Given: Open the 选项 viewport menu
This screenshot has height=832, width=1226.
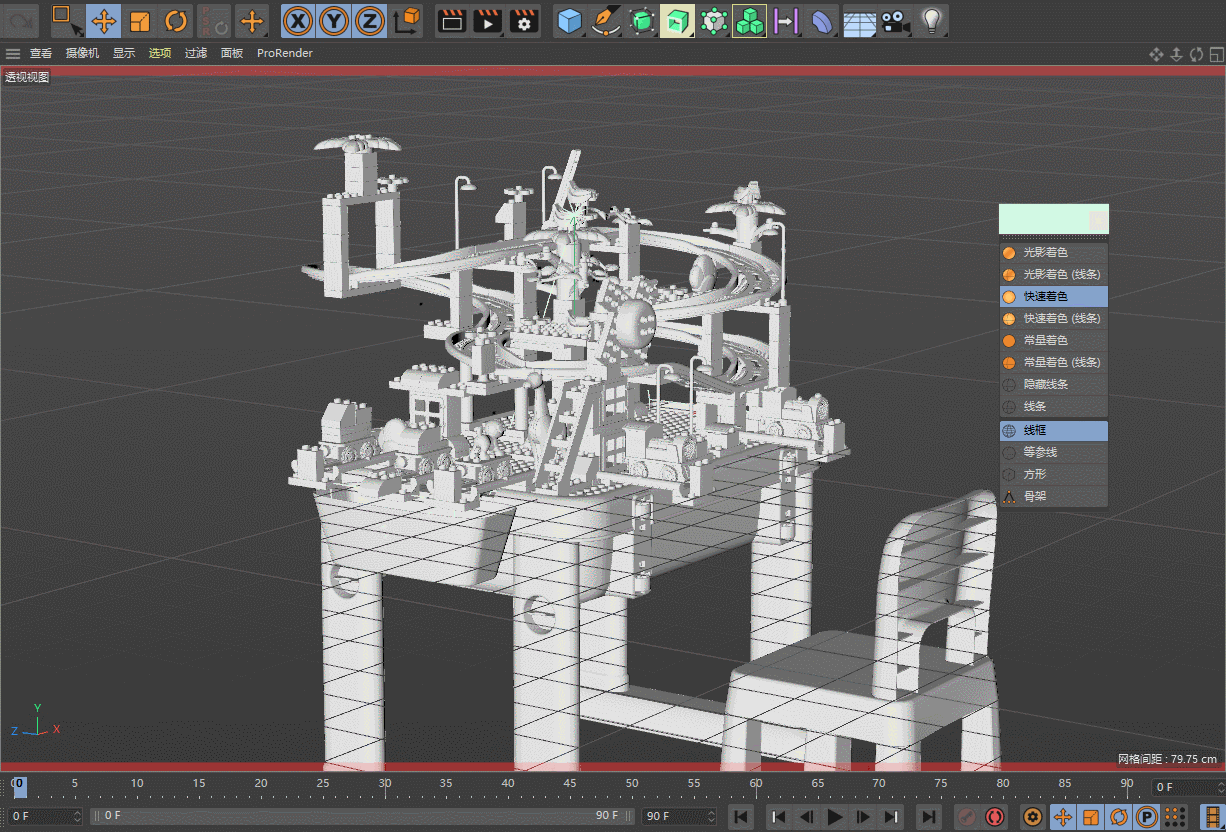Looking at the screenshot, I should click(x=160, y=54).
